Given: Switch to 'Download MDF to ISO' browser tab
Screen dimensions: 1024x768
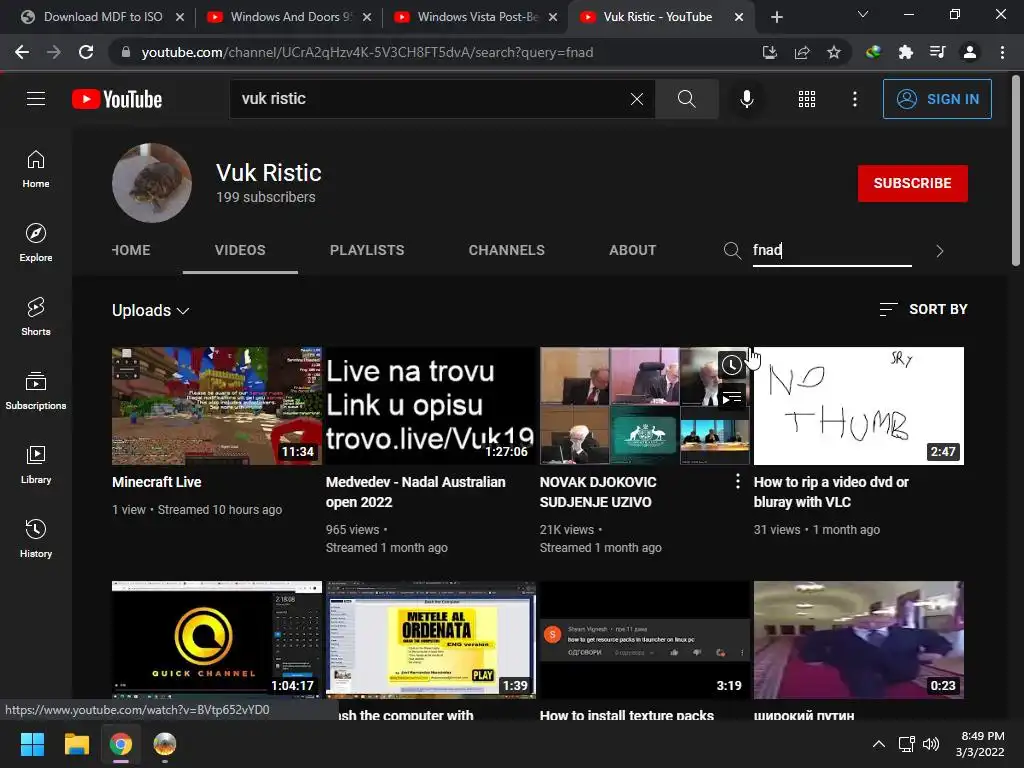Looking at the screenshot, I should (103, 17).
